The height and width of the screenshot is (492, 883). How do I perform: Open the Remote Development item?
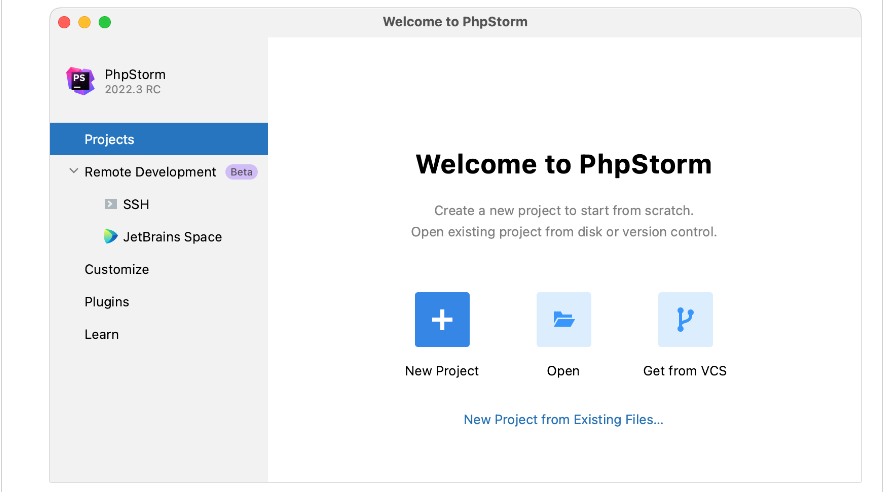[150, 172]
